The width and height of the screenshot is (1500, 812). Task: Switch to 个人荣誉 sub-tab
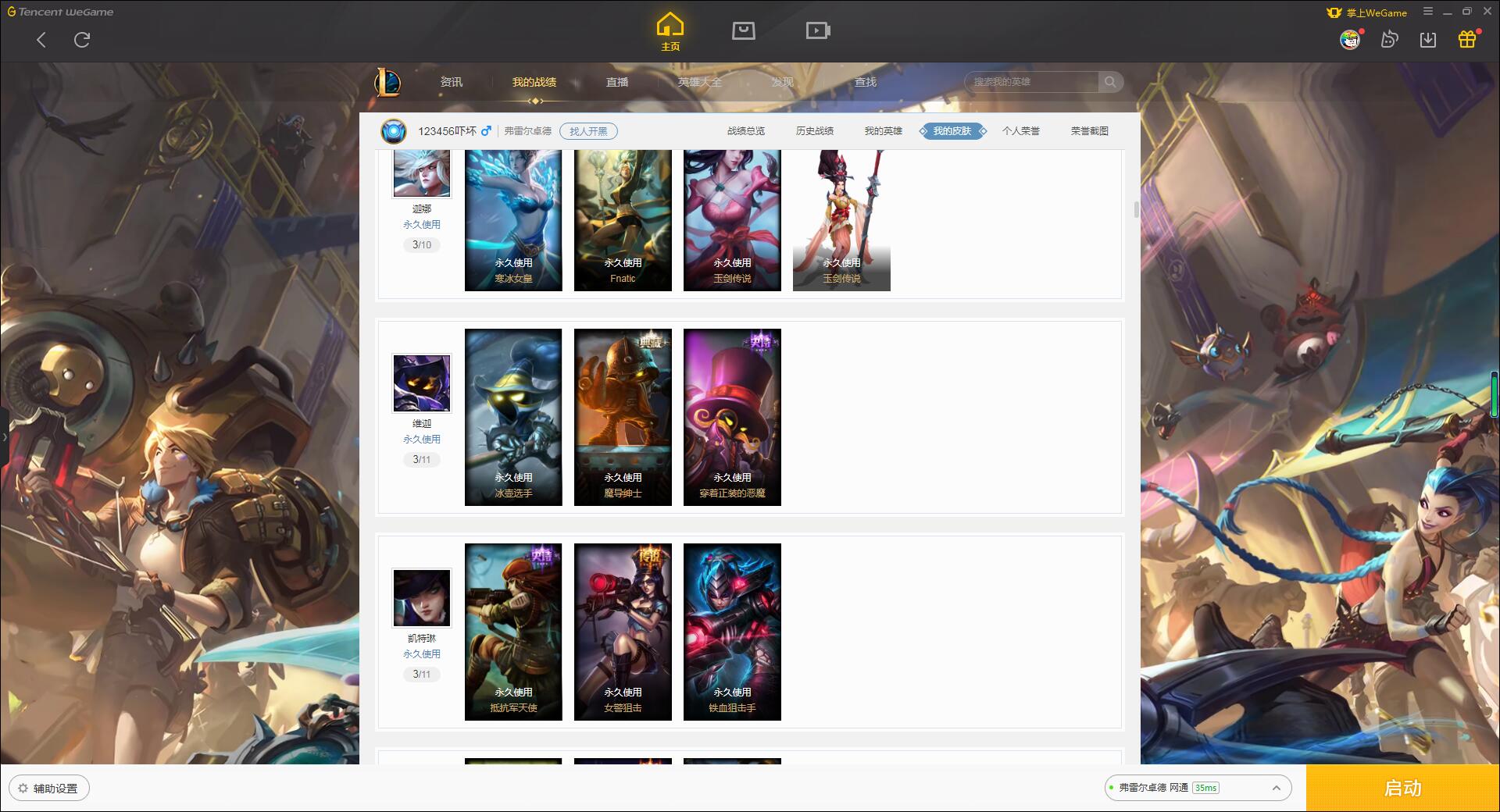(x=1021, y=131)
